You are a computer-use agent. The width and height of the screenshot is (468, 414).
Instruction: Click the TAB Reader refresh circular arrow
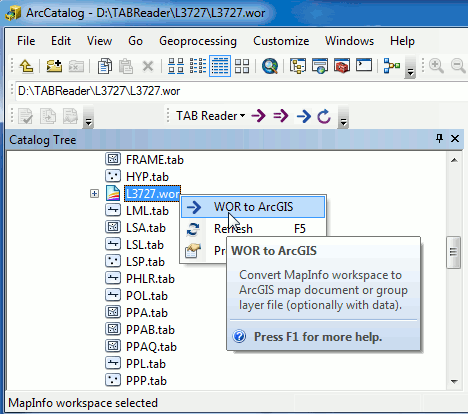[324, 116]
